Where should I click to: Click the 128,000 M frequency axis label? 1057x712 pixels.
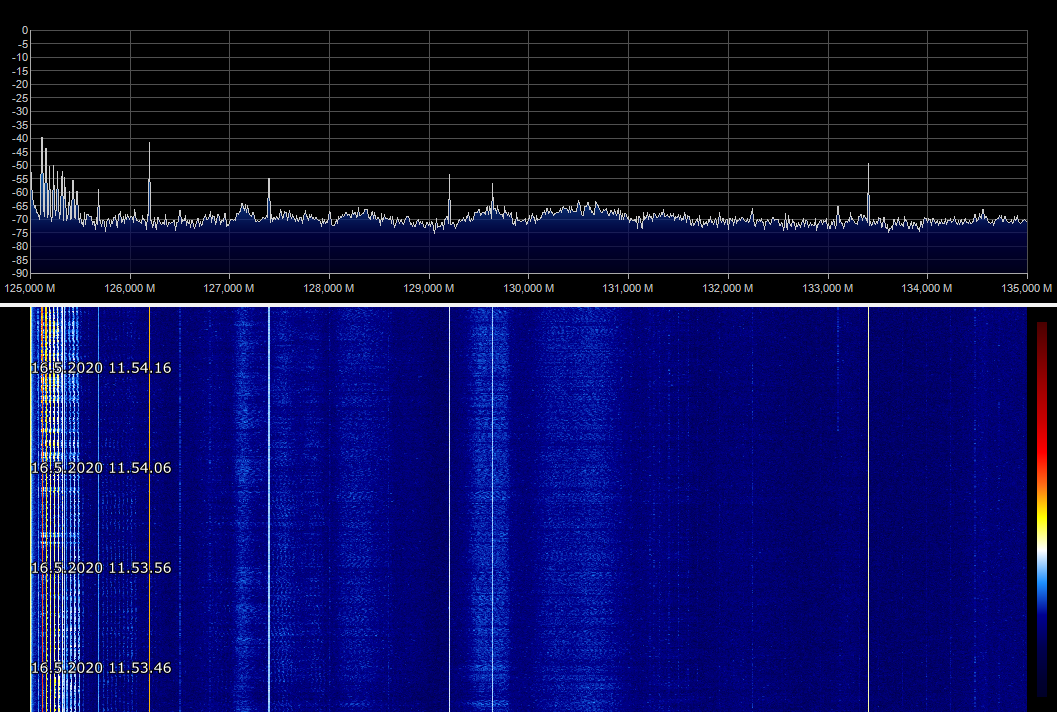click(x=329, y=289)
